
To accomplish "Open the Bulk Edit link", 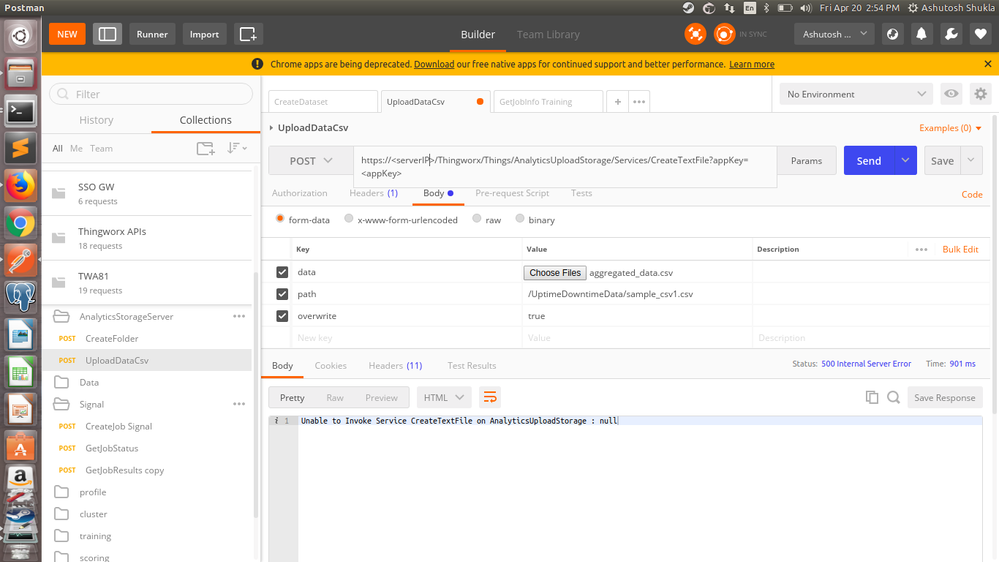I will coord(960,249).
